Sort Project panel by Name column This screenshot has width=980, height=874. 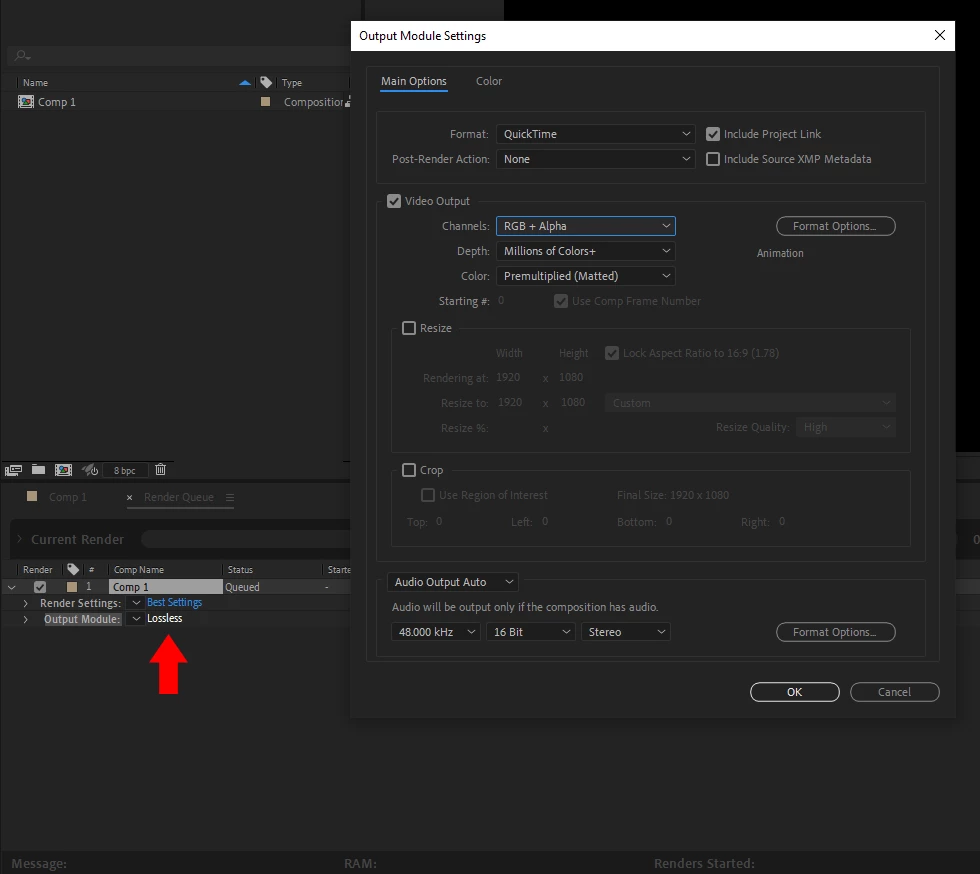[36, 83]
